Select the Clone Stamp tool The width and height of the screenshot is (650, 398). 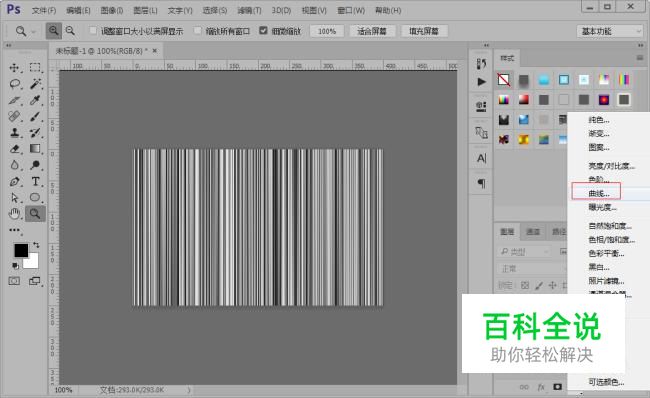point(15,133)
